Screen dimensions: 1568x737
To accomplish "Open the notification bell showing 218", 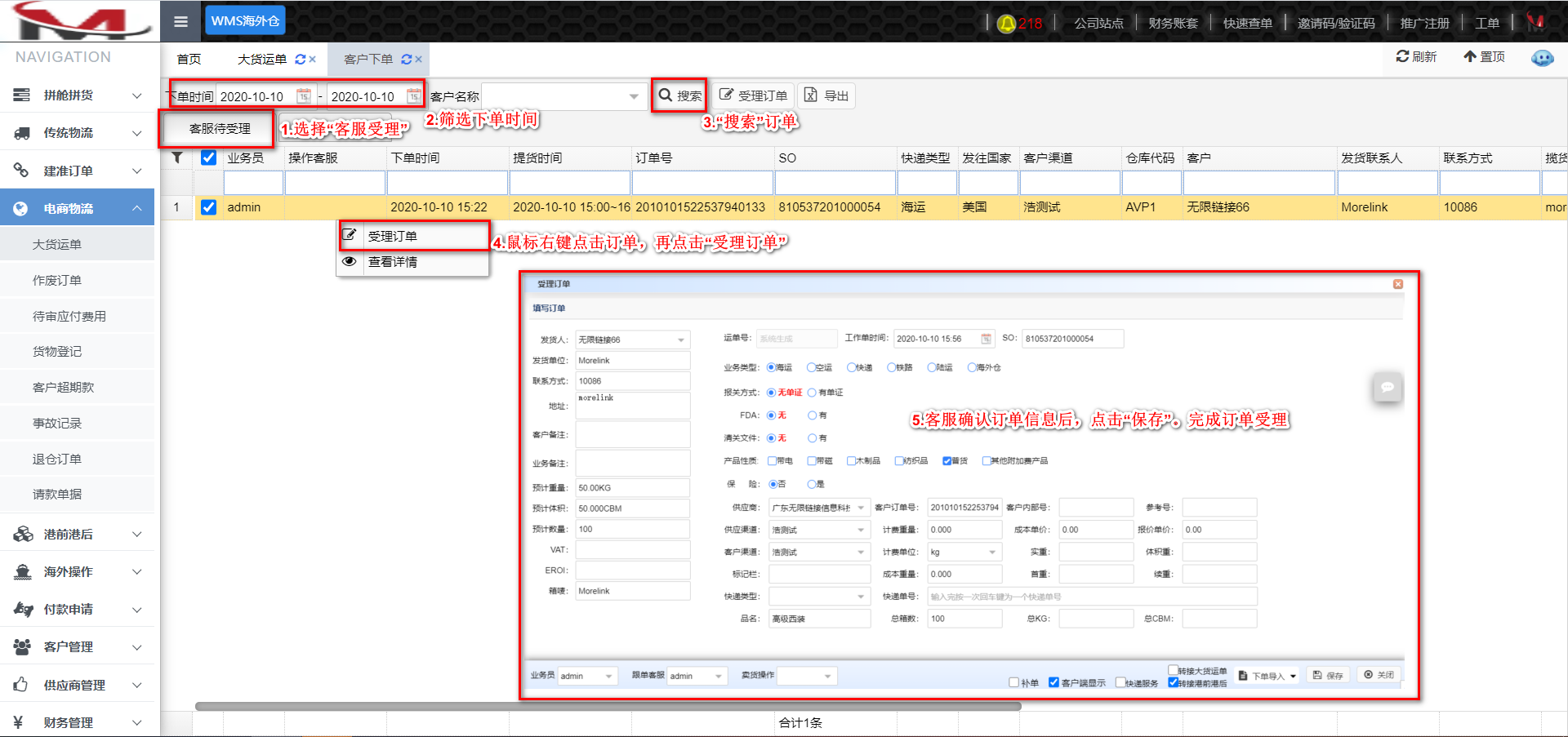I will coord(1019,23).
